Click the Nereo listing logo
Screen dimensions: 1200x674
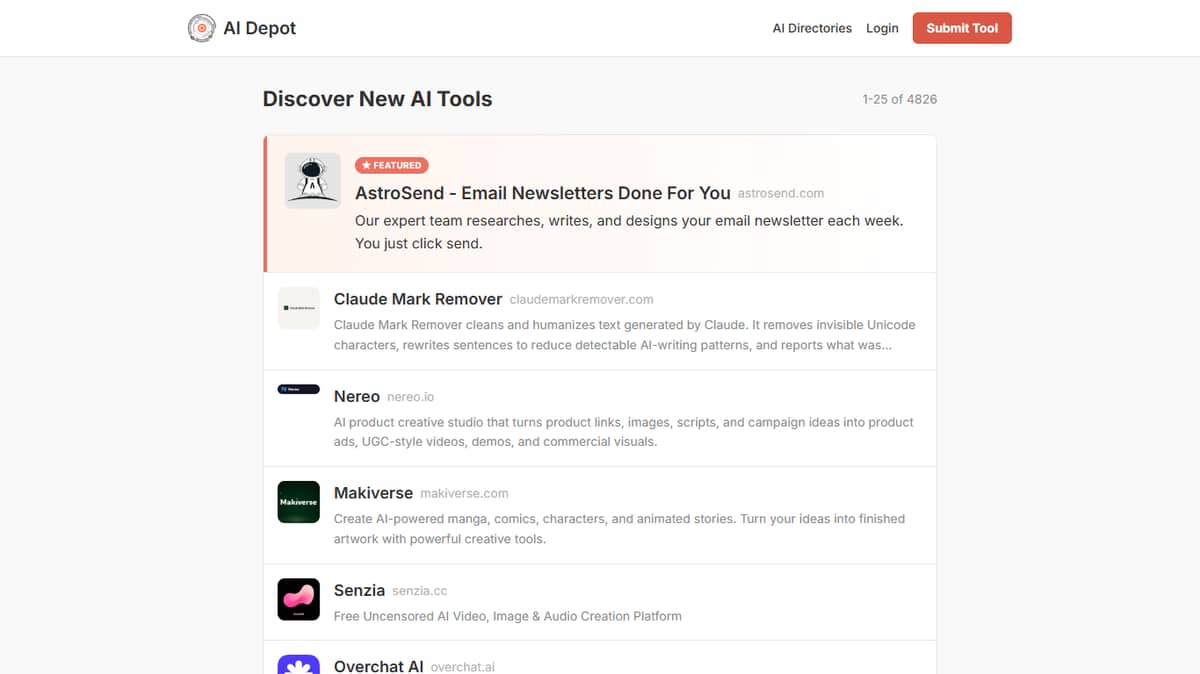pyautogui.click(x=298, y=389)
